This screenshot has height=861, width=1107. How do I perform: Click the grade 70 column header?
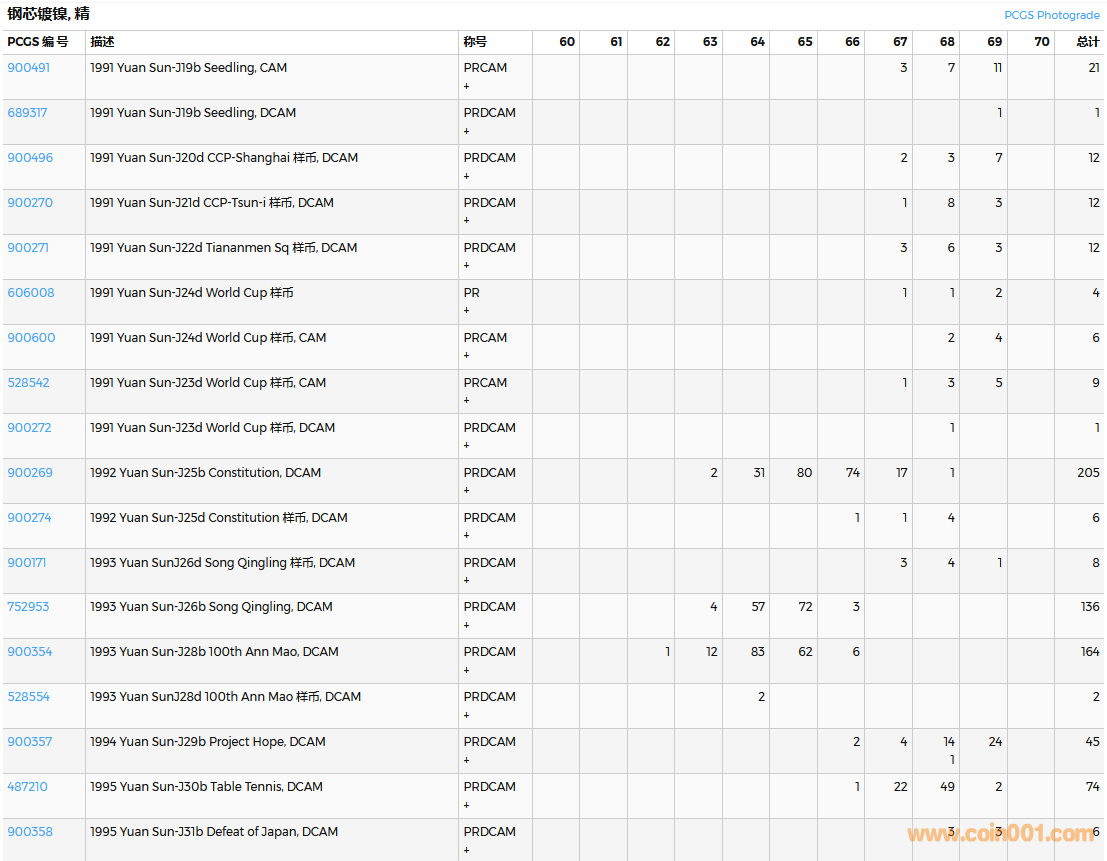click(1041, 42)
